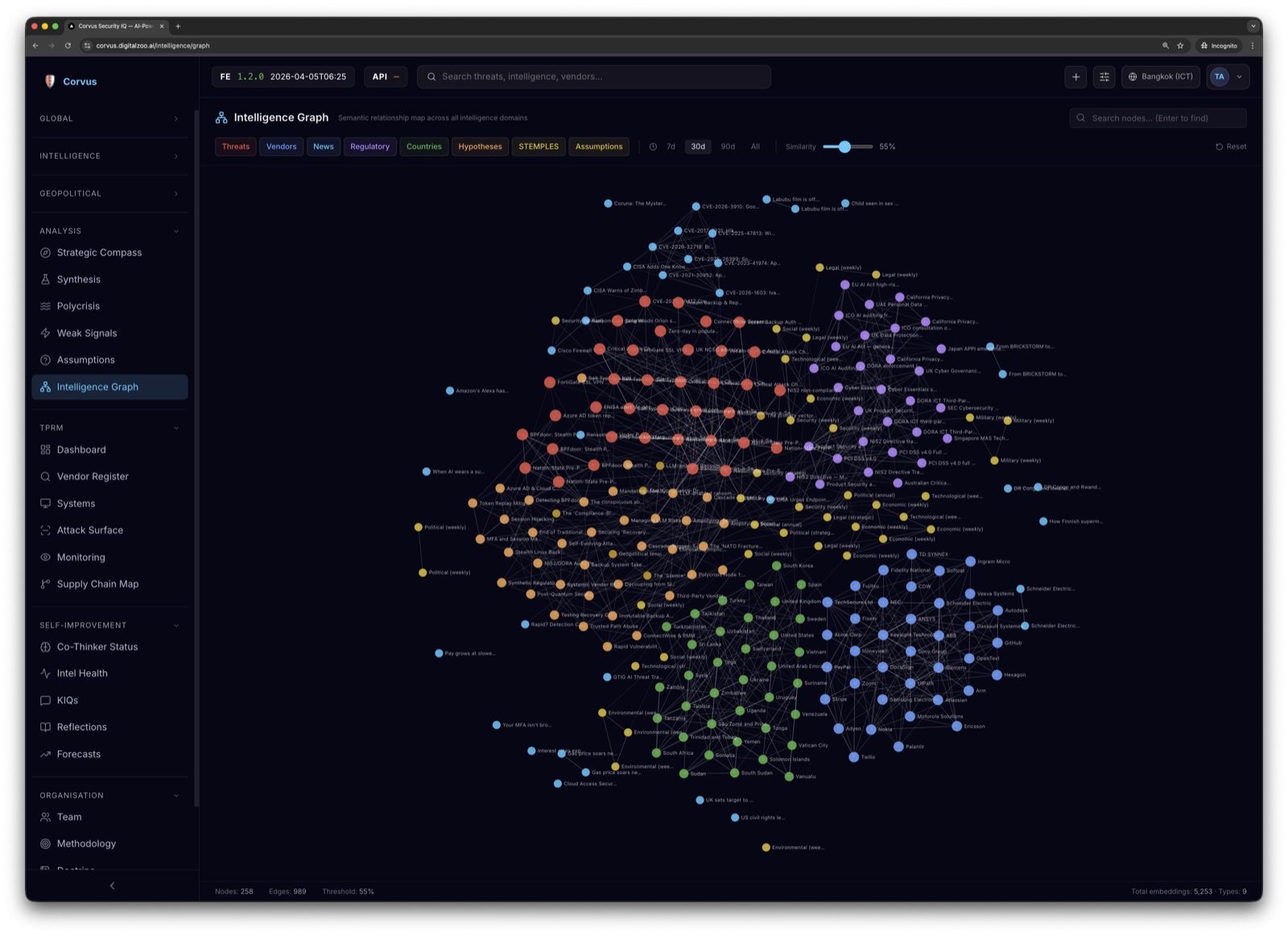Open Monitoring page

(x=109, y=557)
